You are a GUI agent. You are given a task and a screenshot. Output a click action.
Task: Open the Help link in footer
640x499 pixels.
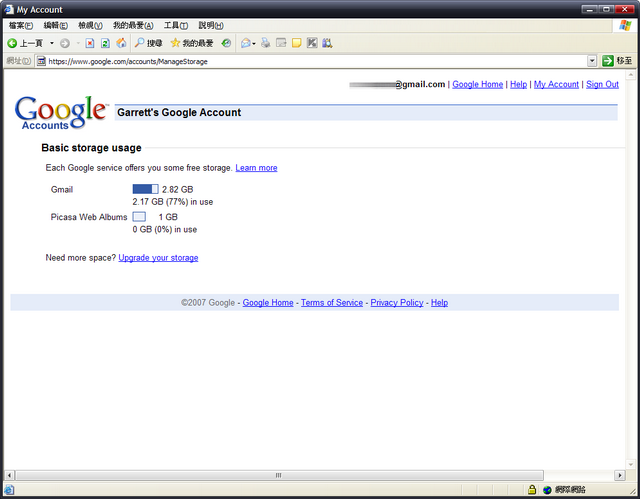pyautogui.click(x=440, y=303)
